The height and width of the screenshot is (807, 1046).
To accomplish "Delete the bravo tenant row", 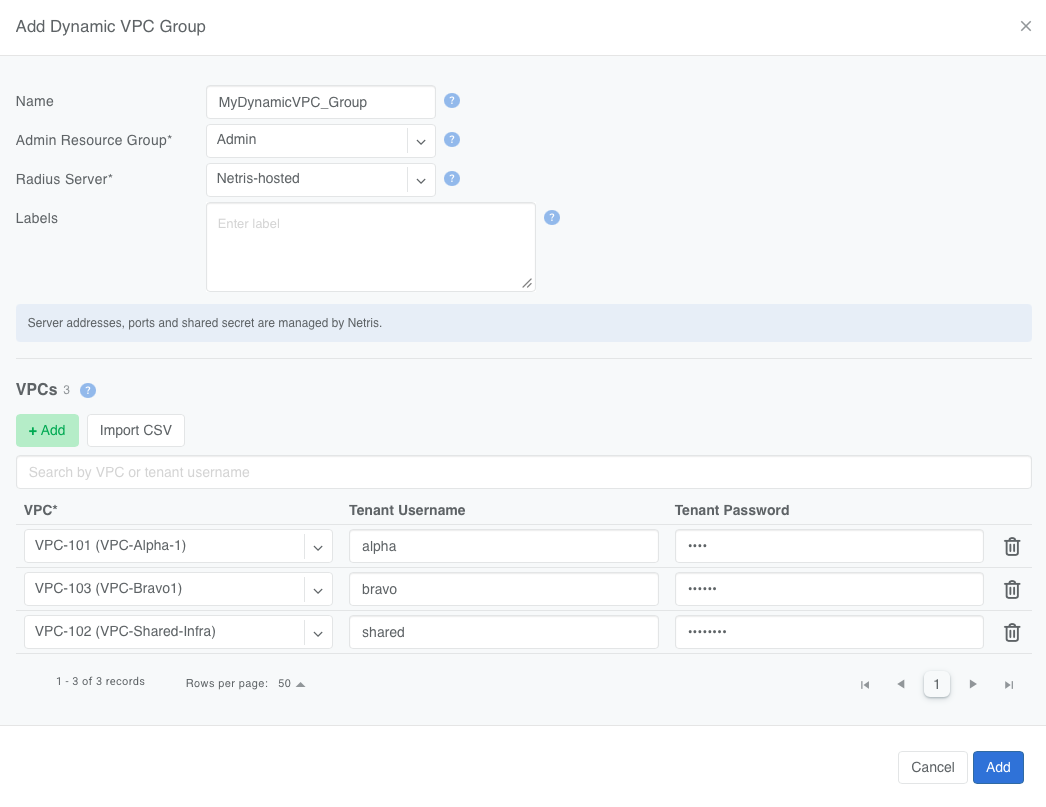I will 1012,590.
